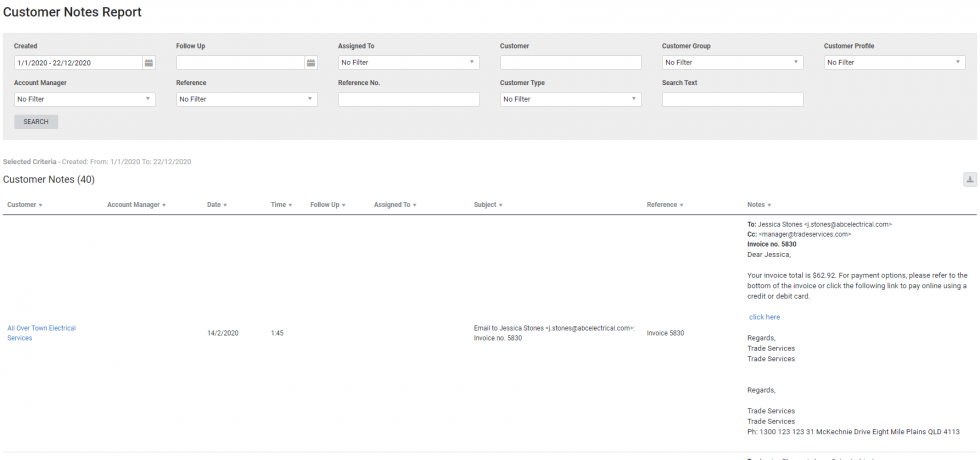Click the download report icon
The height and width of the screenshot is (460, 980).
click(969, 180)
